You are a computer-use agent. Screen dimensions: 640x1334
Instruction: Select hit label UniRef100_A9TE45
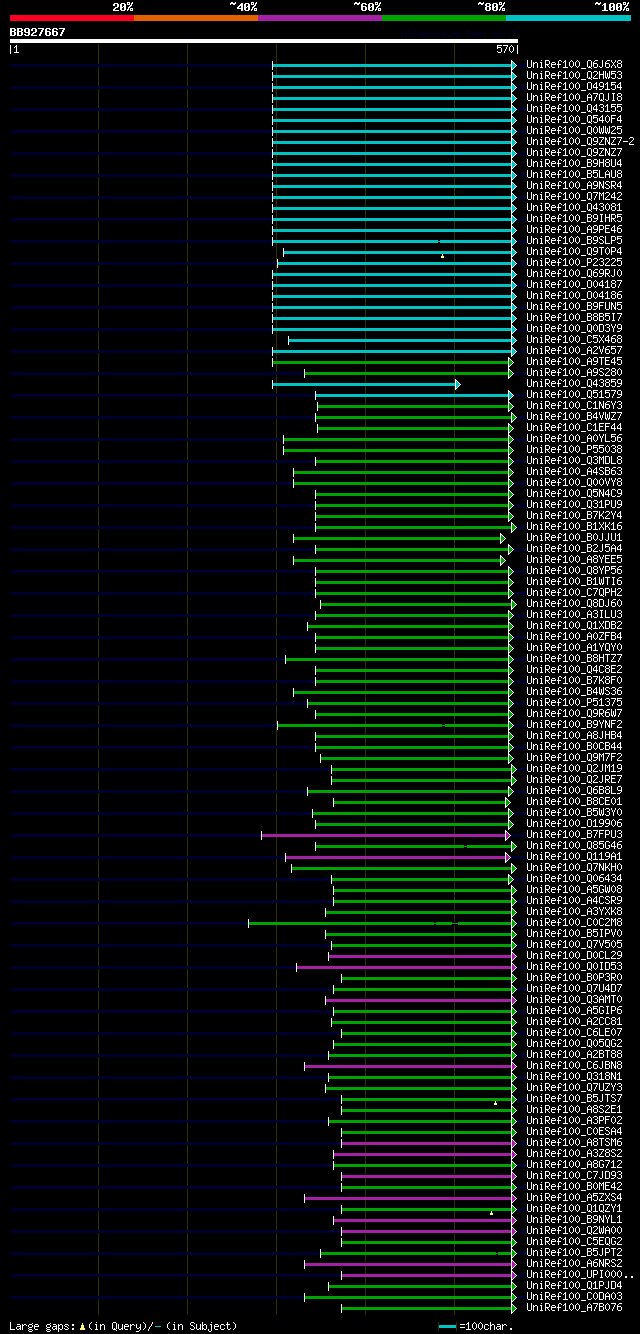point(574,361)
